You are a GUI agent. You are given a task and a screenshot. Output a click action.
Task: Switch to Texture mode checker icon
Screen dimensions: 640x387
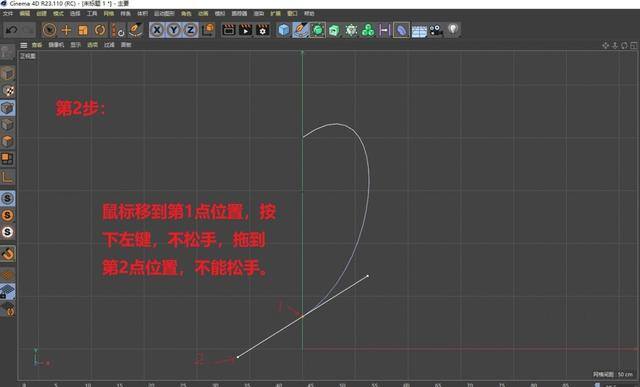pos(7,91)
